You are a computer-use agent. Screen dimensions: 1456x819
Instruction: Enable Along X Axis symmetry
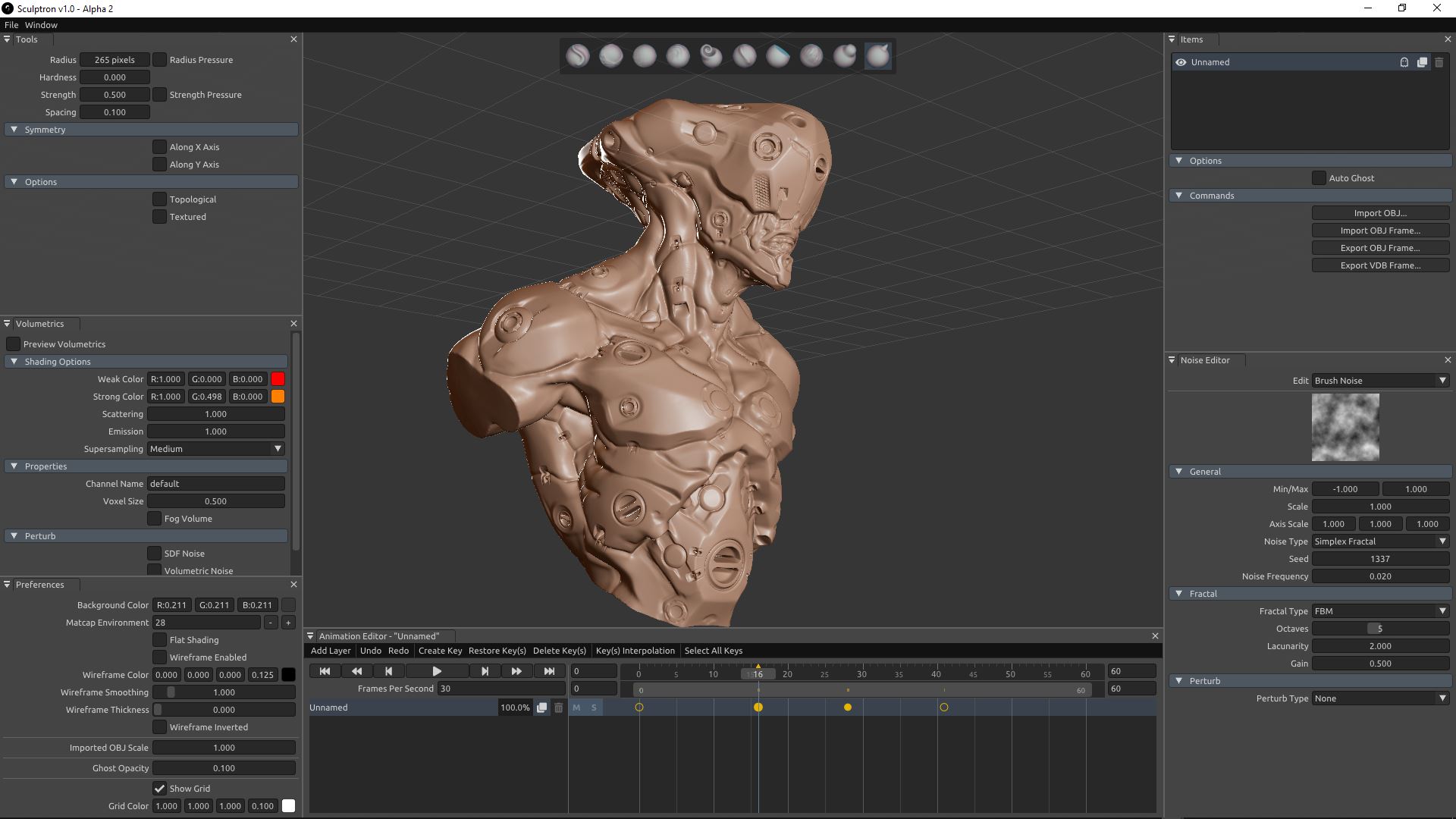[x=159, y=147]
